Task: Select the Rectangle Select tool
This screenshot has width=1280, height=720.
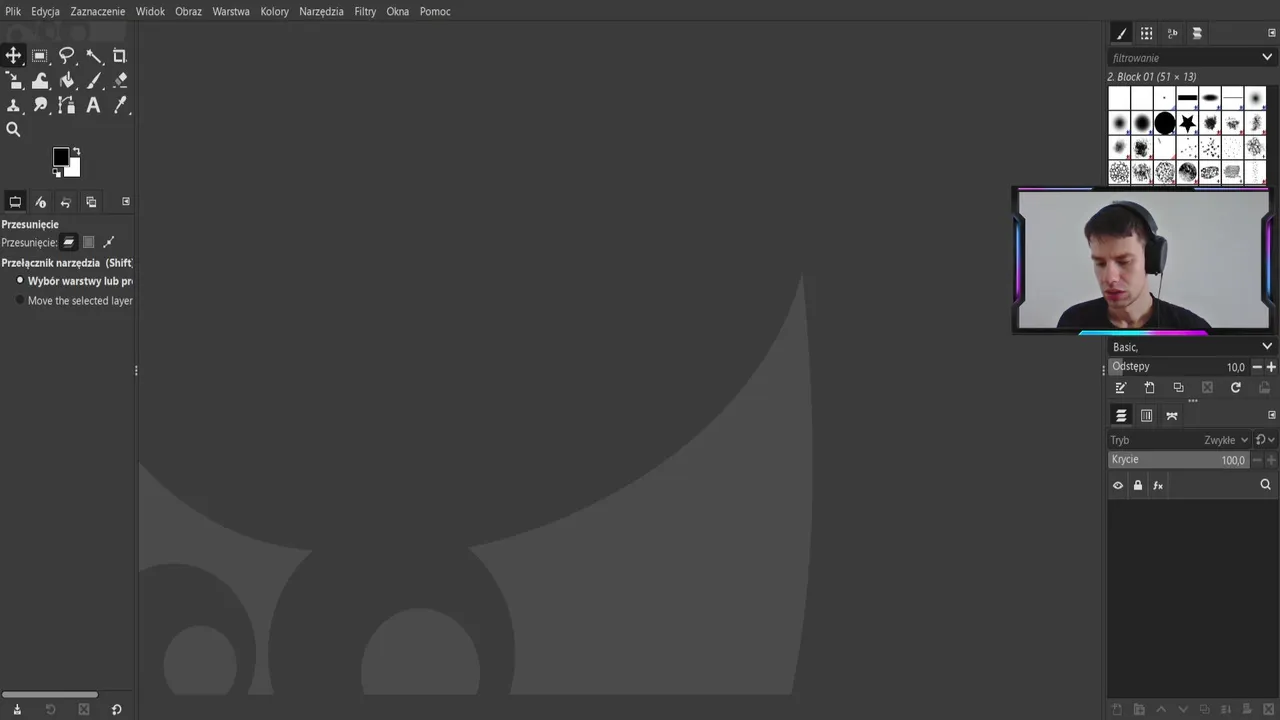Action: pos(40,56)
